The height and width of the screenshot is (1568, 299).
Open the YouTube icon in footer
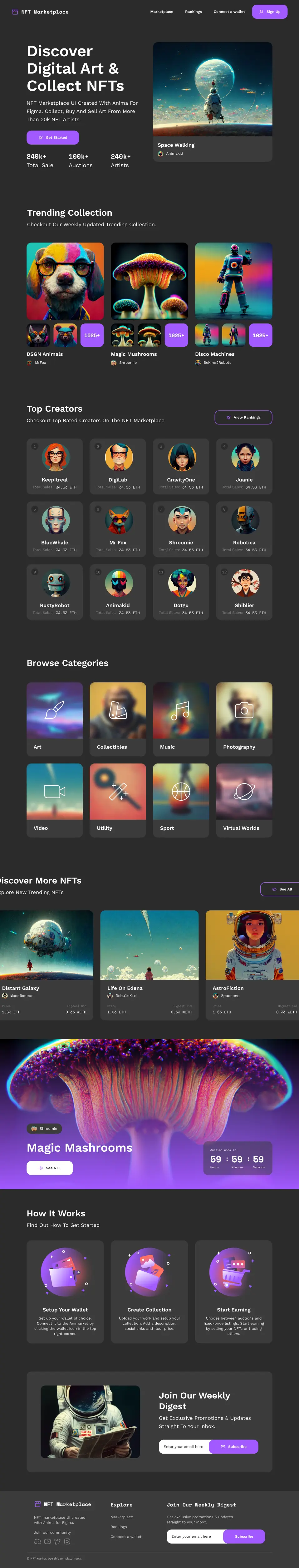point(47,1541)
